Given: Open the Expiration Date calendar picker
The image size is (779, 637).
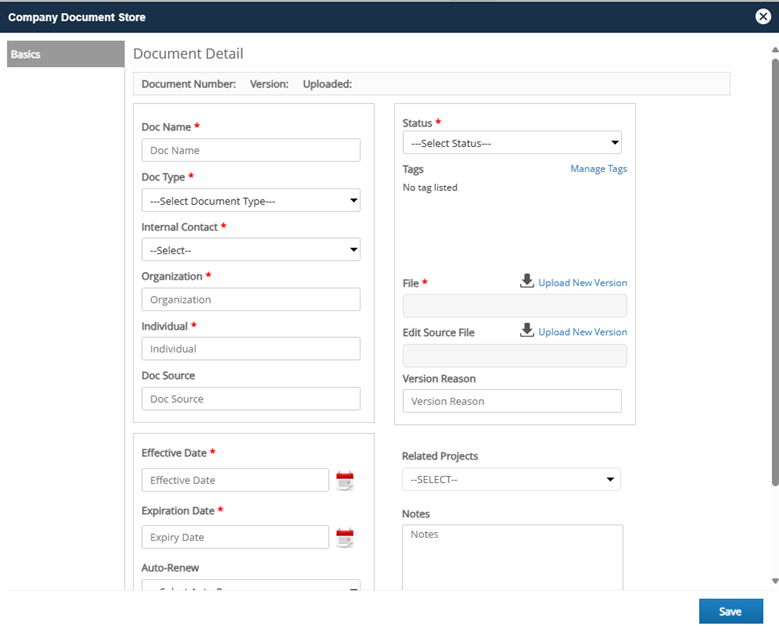Looking at the screenshot, I should [345, 538].
